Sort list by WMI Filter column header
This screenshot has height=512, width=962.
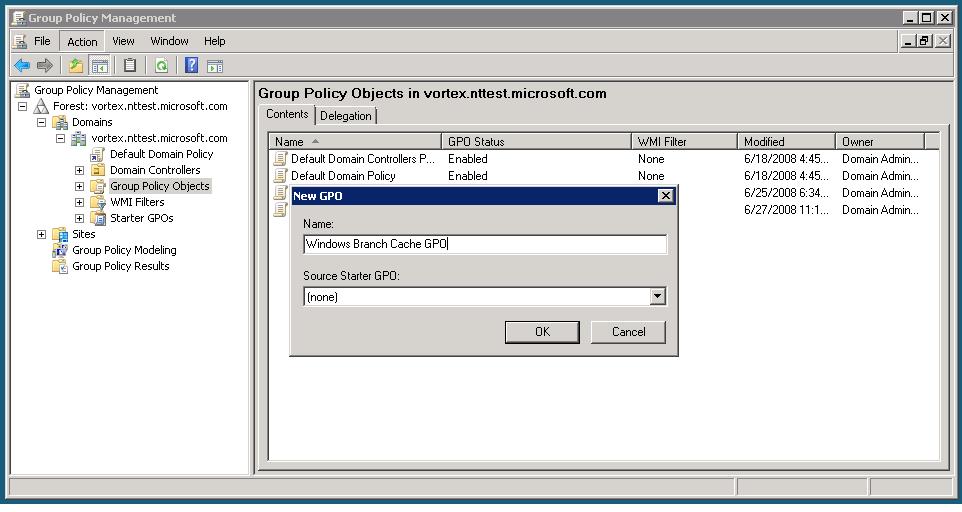684,142
